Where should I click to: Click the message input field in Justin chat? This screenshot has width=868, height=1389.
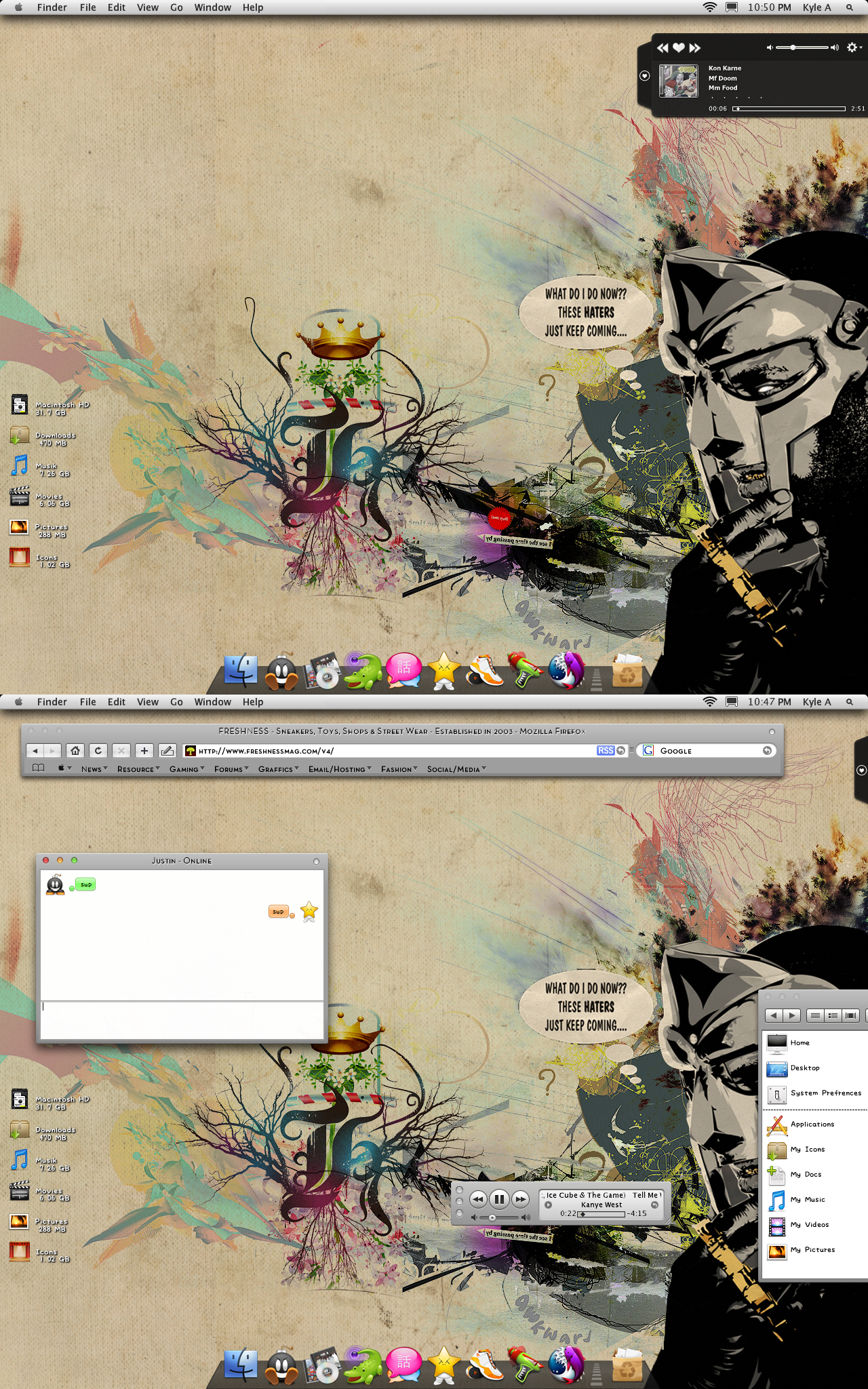pyautogui.click(x=182, y=1019)
